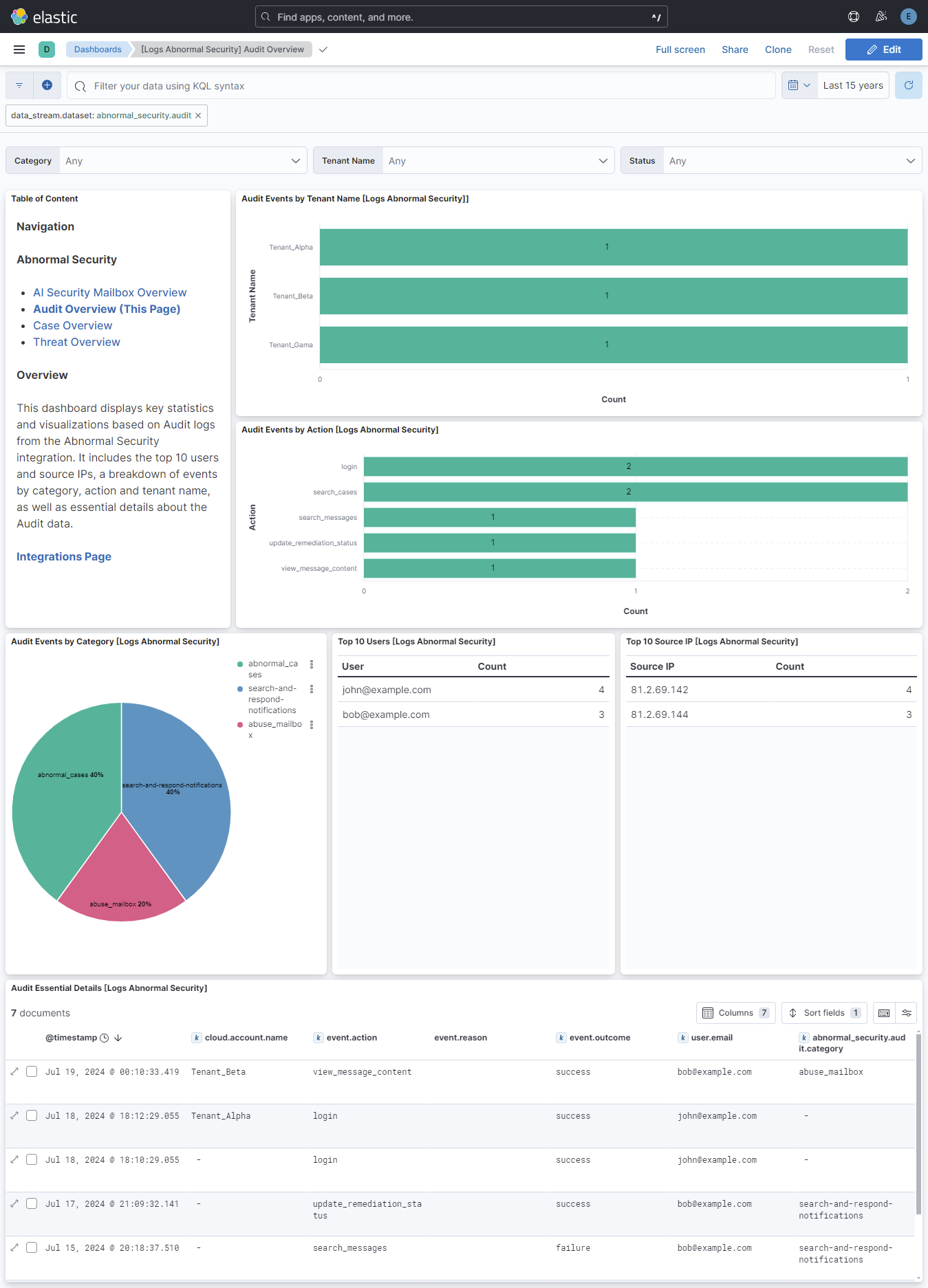The width and height of the screenshot is (928, 1288).
Task: Click the abuse_mailbox legend color dot
Action: [240, 724]
